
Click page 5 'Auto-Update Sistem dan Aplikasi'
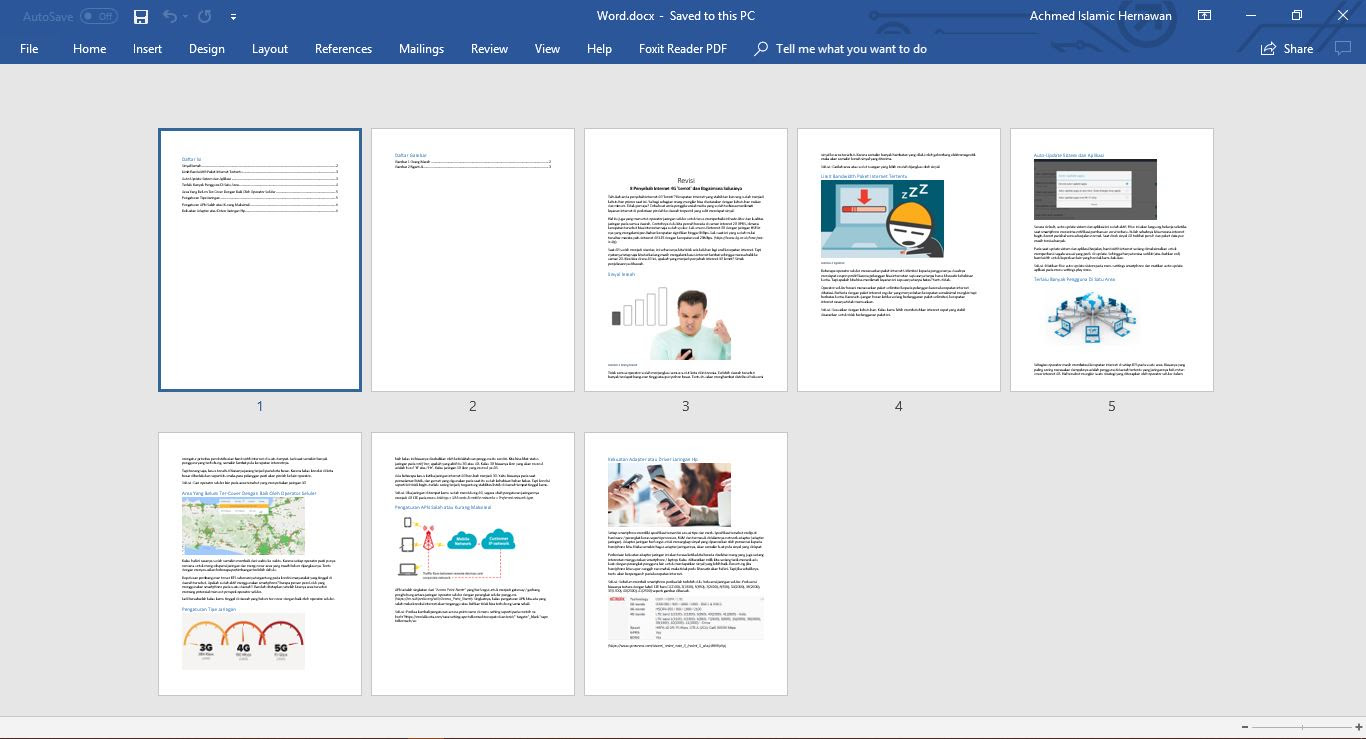[x=1112, y=260]
